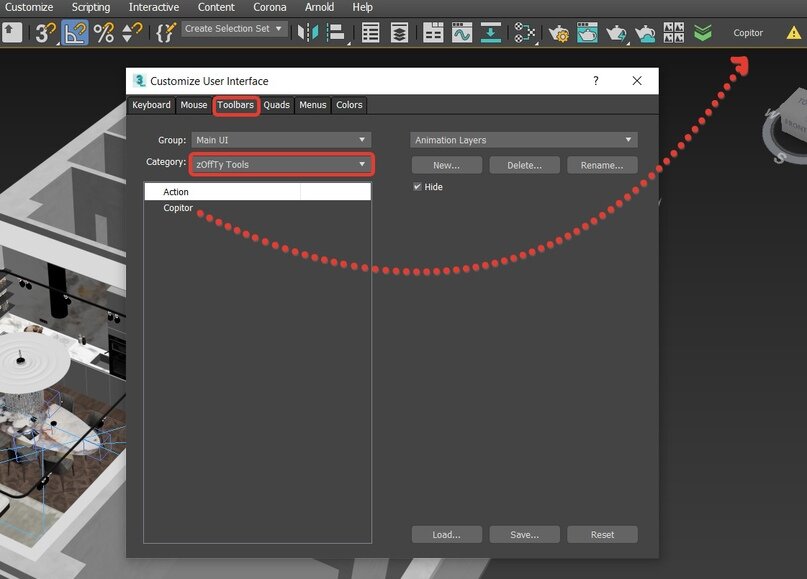Click the Action column header

point(222,192)
